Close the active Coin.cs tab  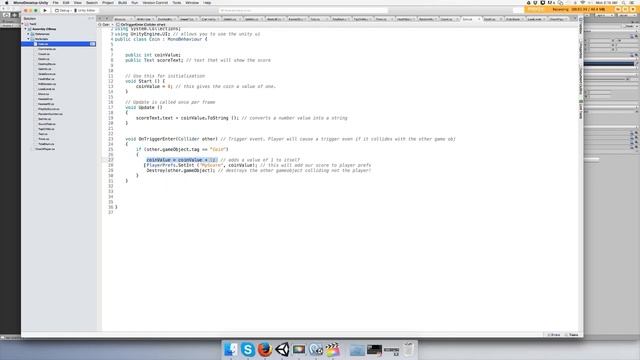(479, 19)
